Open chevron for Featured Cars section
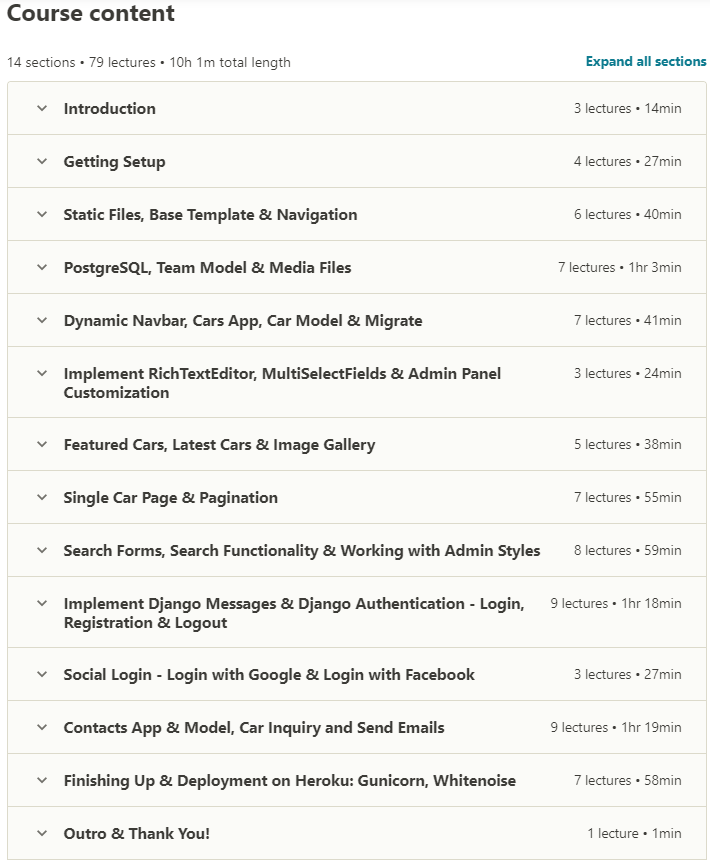Image resolution: width=710 pixels, height=863 pixels. [x=42, y=444]
